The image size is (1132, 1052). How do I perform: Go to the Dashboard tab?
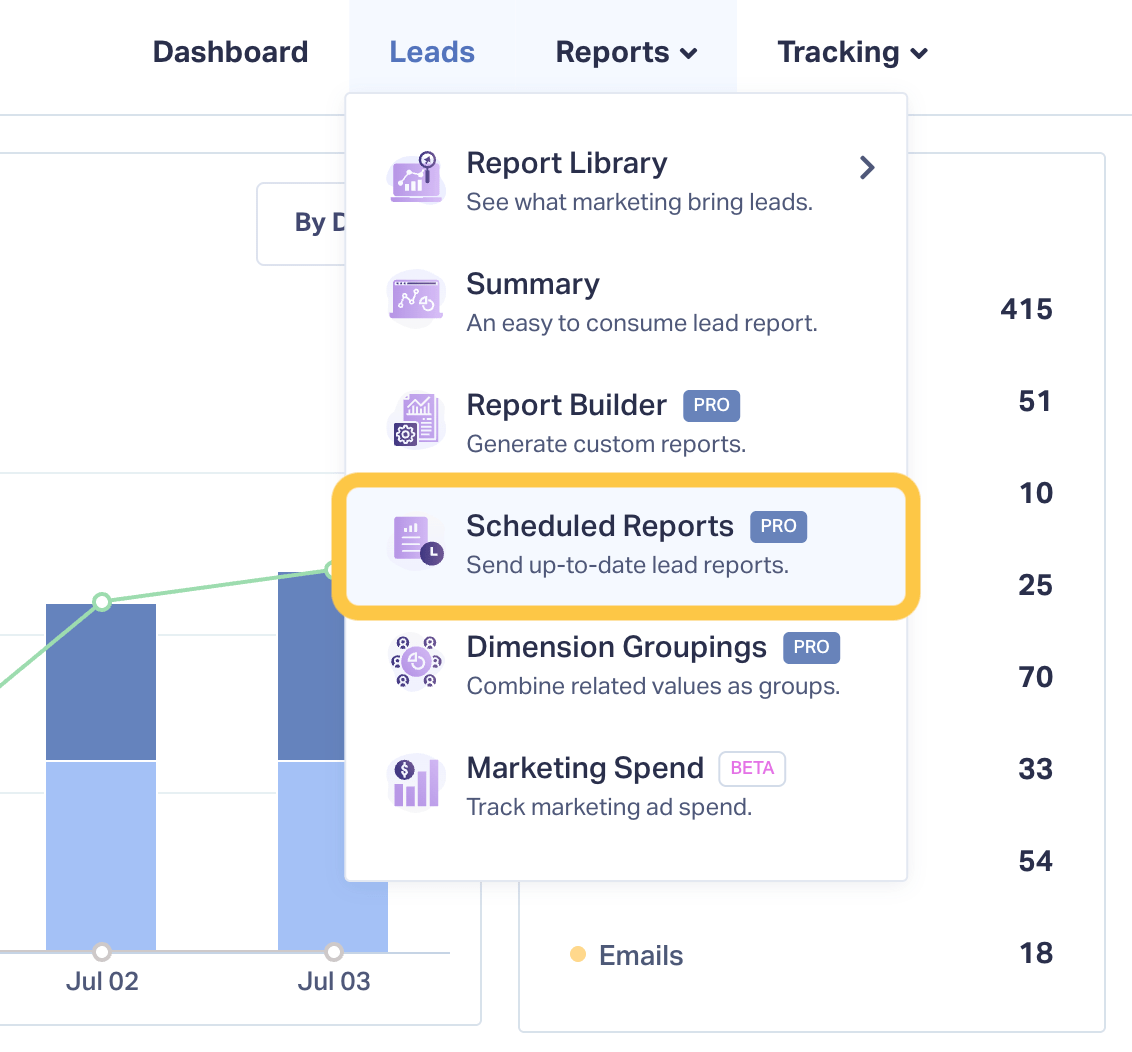(x=230, y=53)
